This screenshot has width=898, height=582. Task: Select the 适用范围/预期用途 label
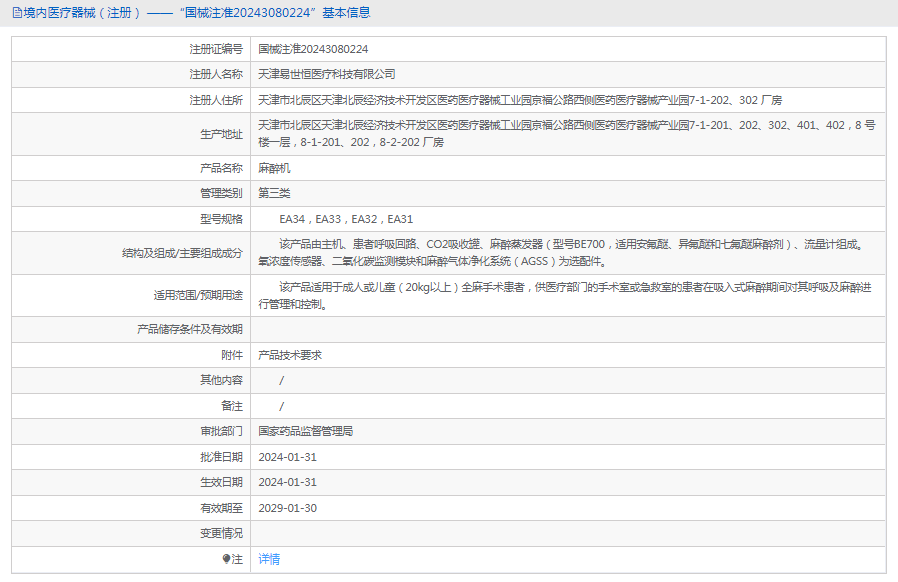tap(198, 295)
